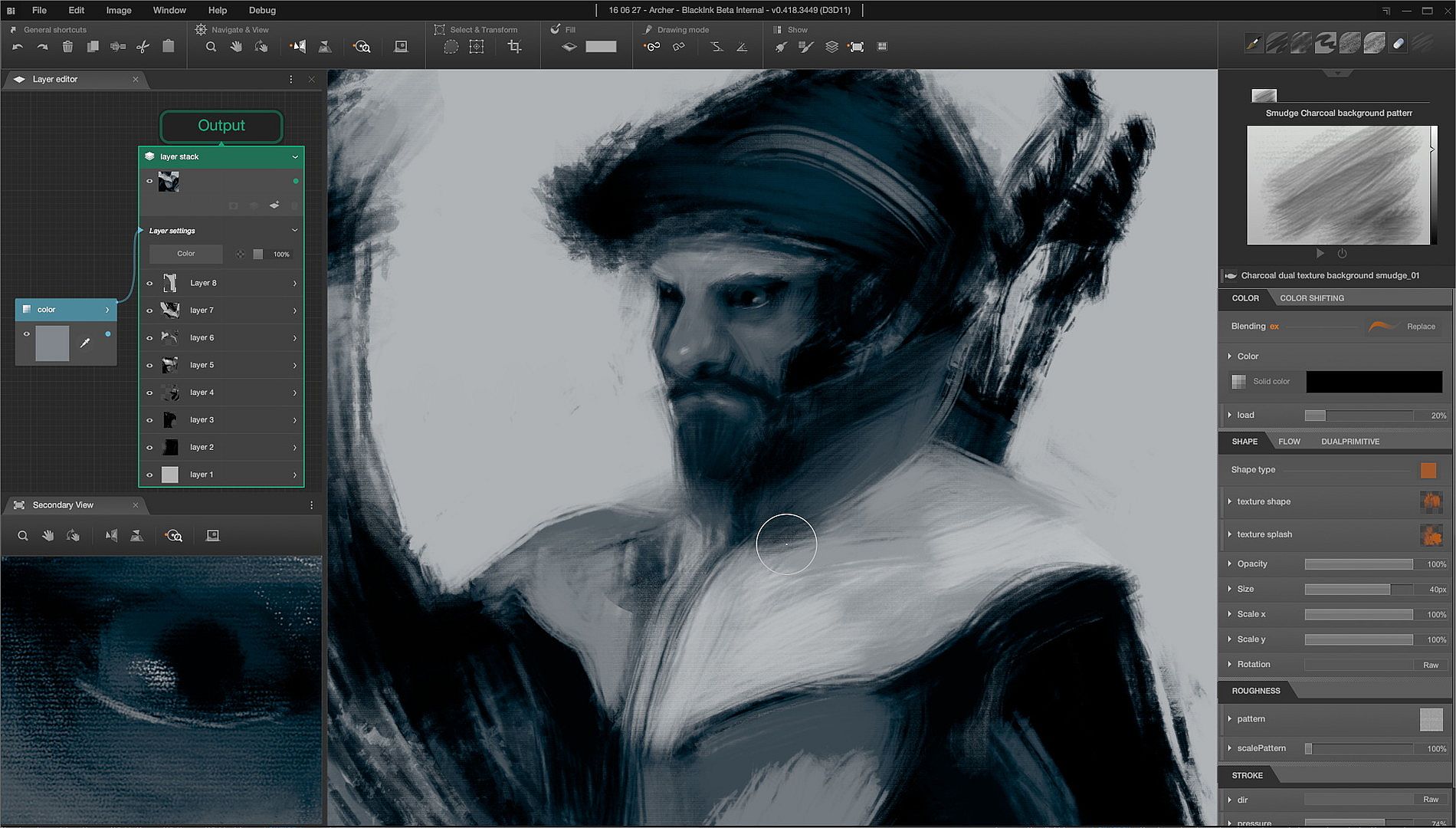The width and height of the screenshot is (1456, 828).
Task: Select the lasso selection tool
Action: point(451,47)
